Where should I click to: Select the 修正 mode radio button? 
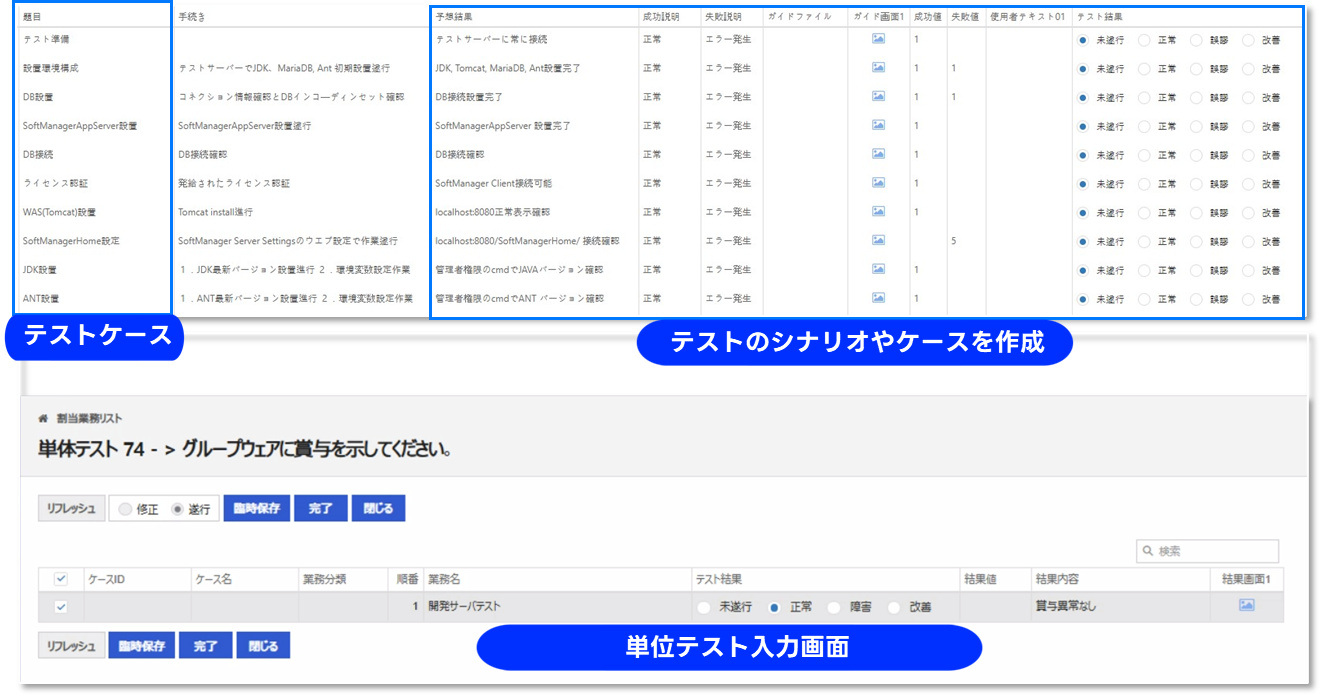coord(125,509)
